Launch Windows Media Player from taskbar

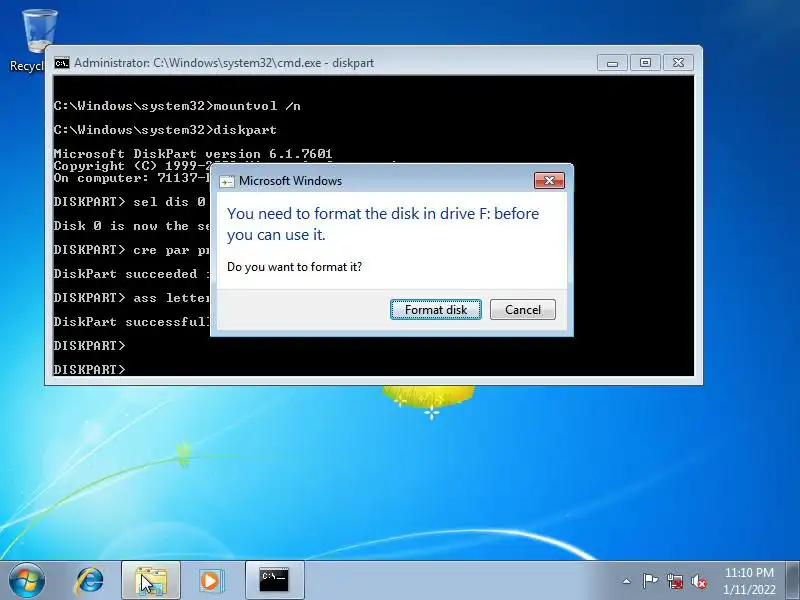(211, 581)
